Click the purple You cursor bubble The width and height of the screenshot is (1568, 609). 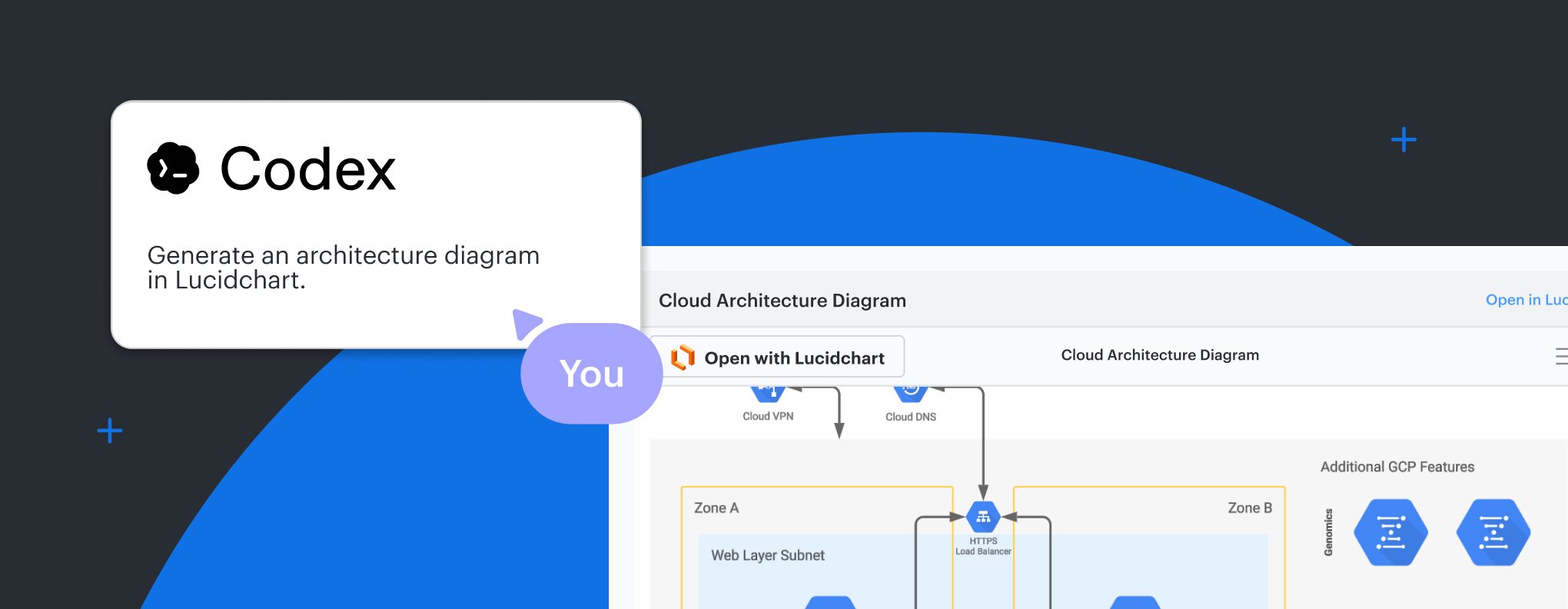point(591,374)
